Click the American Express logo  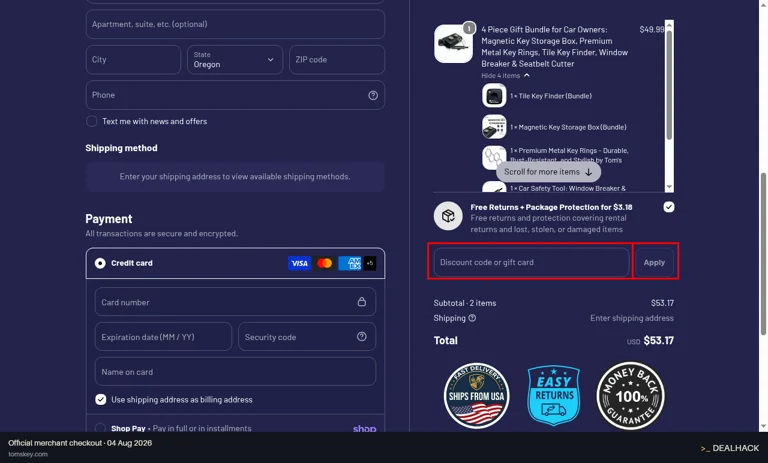pos(350,263)
